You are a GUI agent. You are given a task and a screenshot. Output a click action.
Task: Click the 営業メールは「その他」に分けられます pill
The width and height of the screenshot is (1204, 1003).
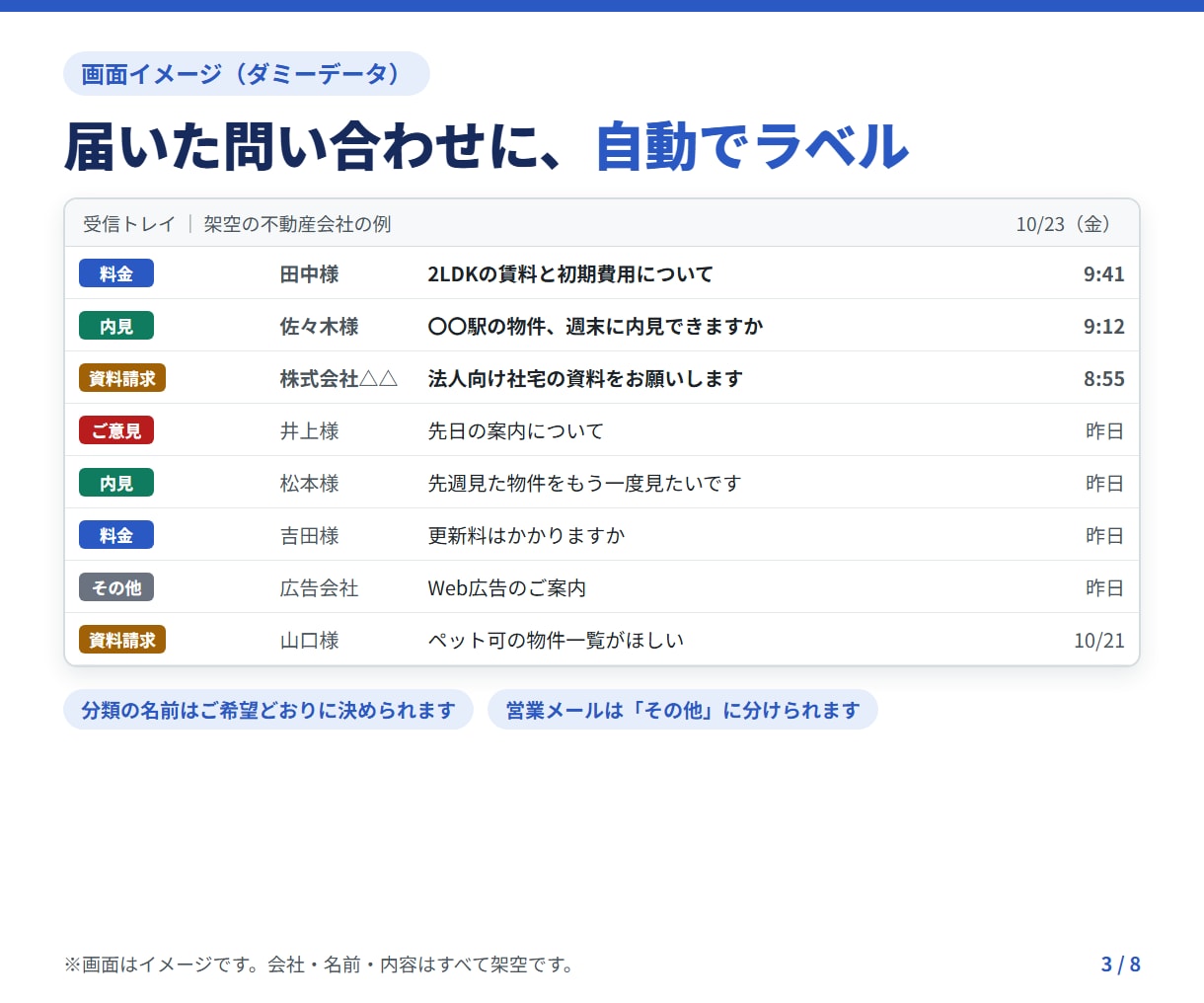683,710
